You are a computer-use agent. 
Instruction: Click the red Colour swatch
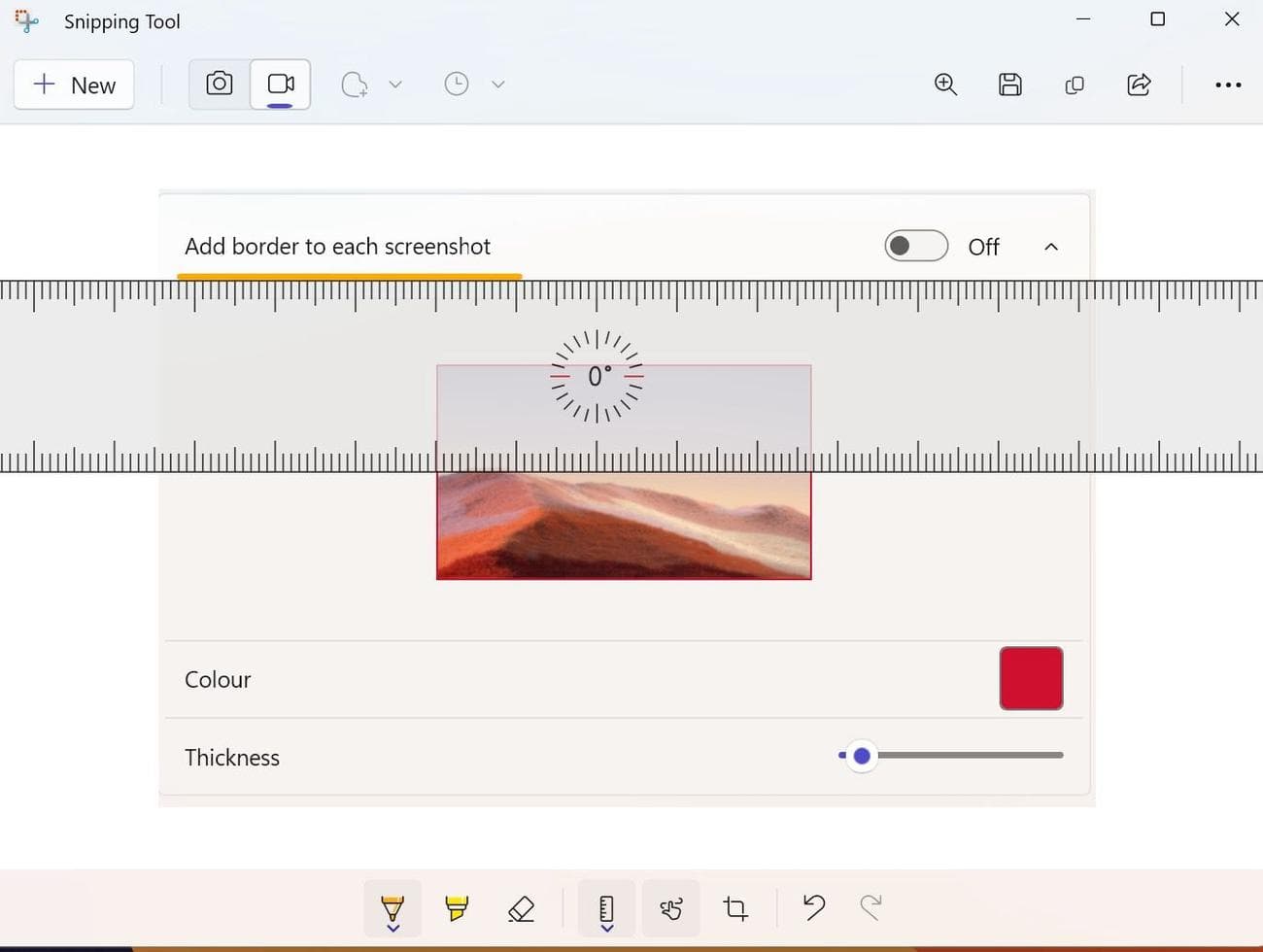click(x=1031, y=678)
